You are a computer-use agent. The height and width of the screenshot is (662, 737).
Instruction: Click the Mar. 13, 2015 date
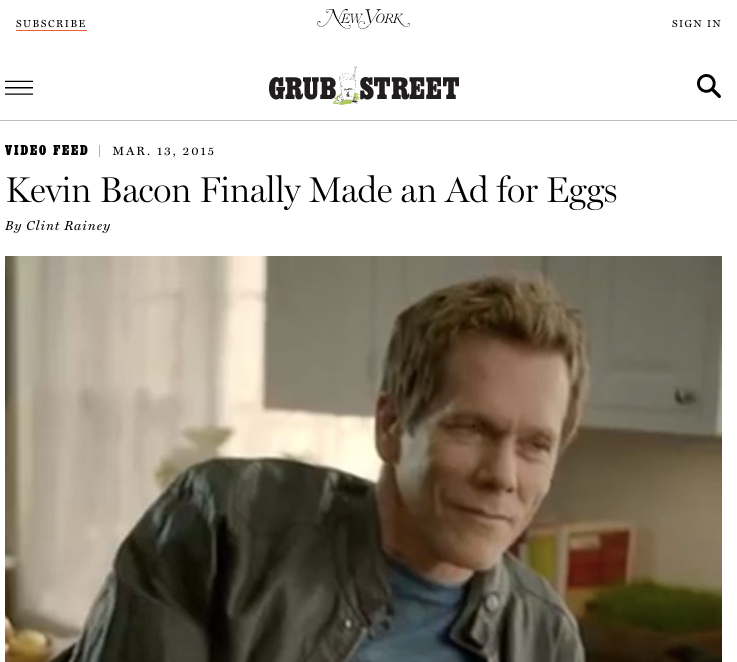[164, 151]
